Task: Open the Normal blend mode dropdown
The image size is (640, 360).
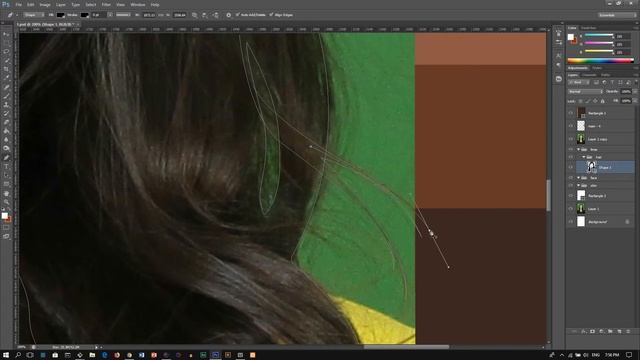Action: pos(585,91)
